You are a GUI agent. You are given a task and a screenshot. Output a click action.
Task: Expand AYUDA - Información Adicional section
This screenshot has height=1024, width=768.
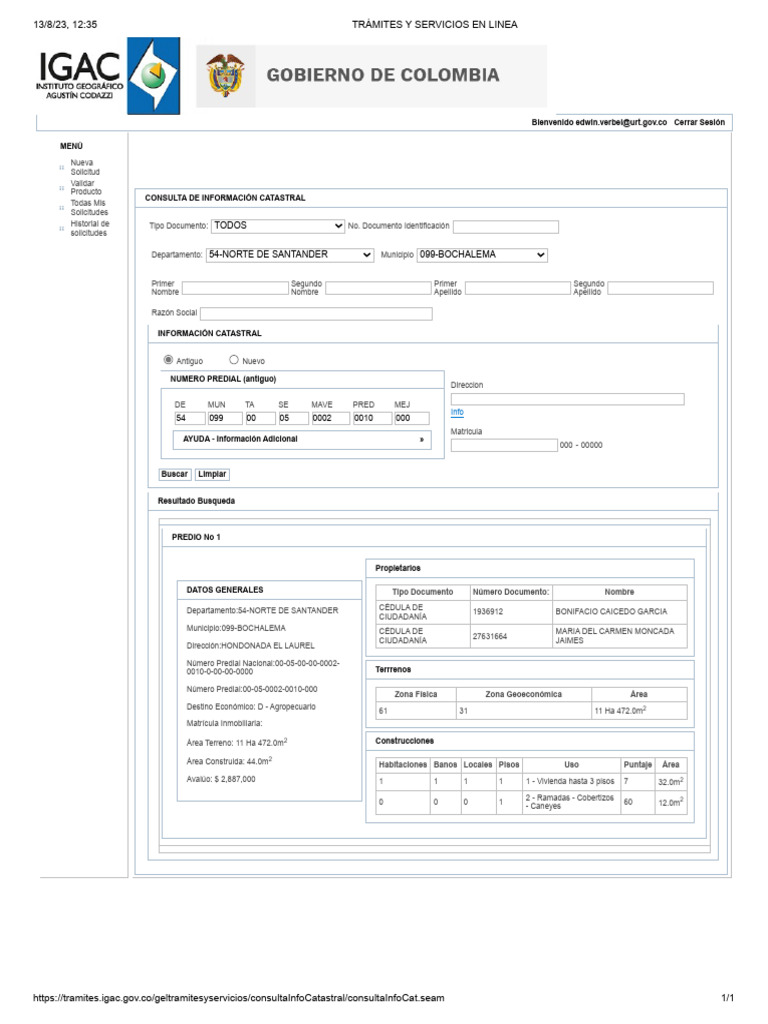pyautogui.click(x=302, y=440)
